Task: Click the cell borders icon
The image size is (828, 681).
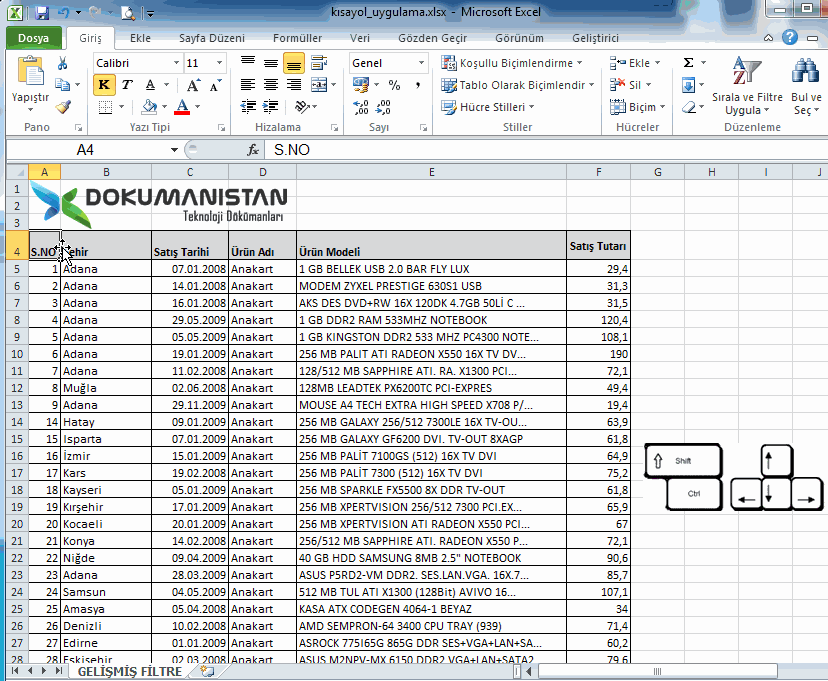Action: point(106,107)
